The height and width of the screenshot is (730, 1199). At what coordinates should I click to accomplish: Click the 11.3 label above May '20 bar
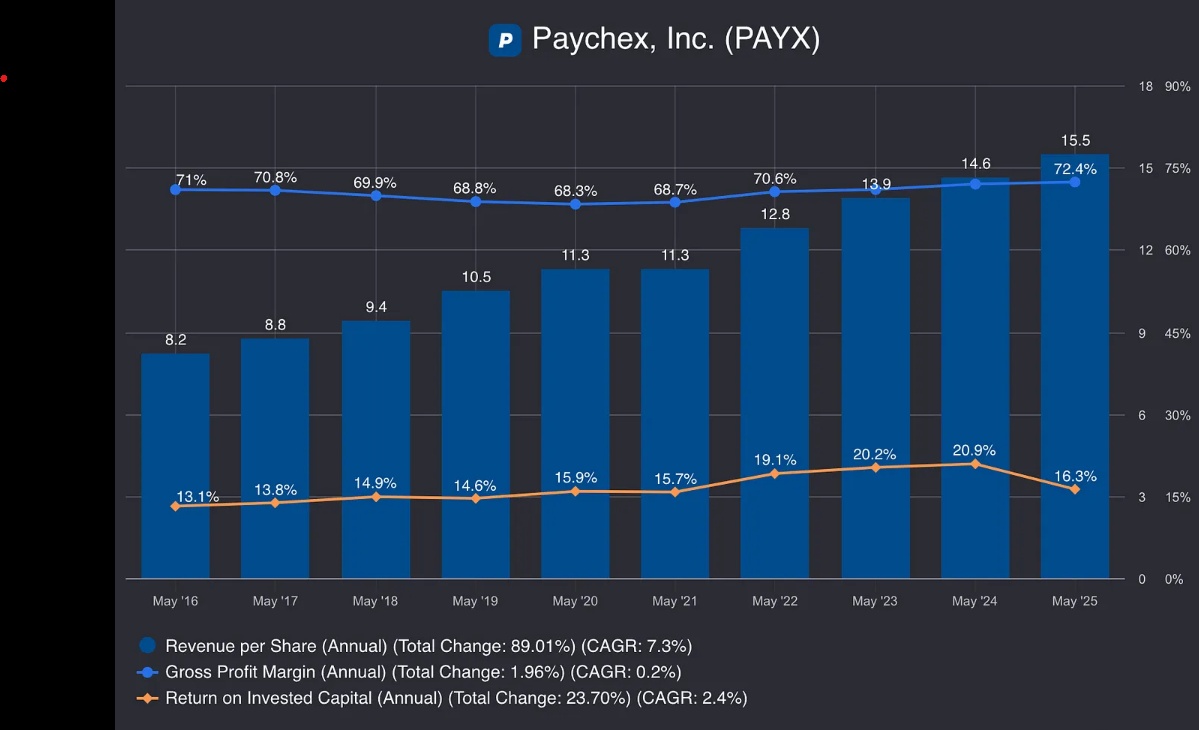coord(576,255)
